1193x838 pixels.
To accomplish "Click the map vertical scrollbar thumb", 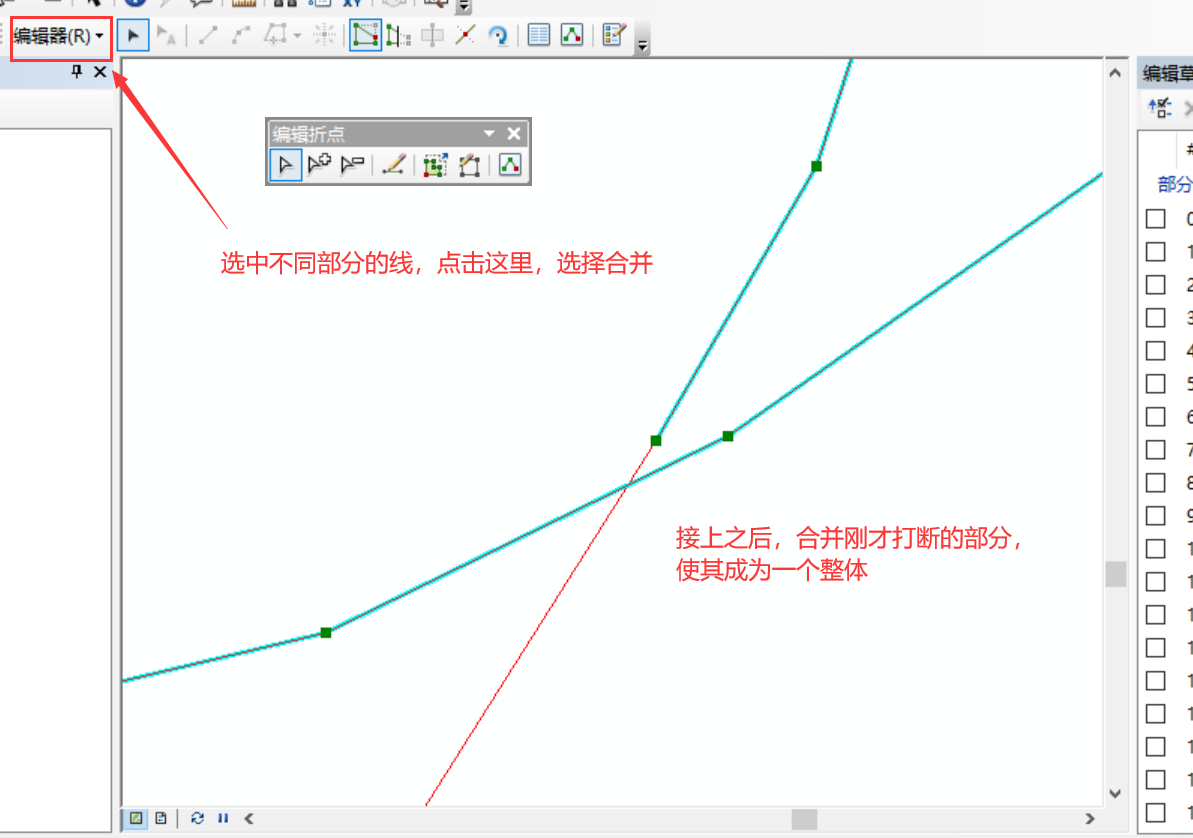I will click(x=1115, y=574).
